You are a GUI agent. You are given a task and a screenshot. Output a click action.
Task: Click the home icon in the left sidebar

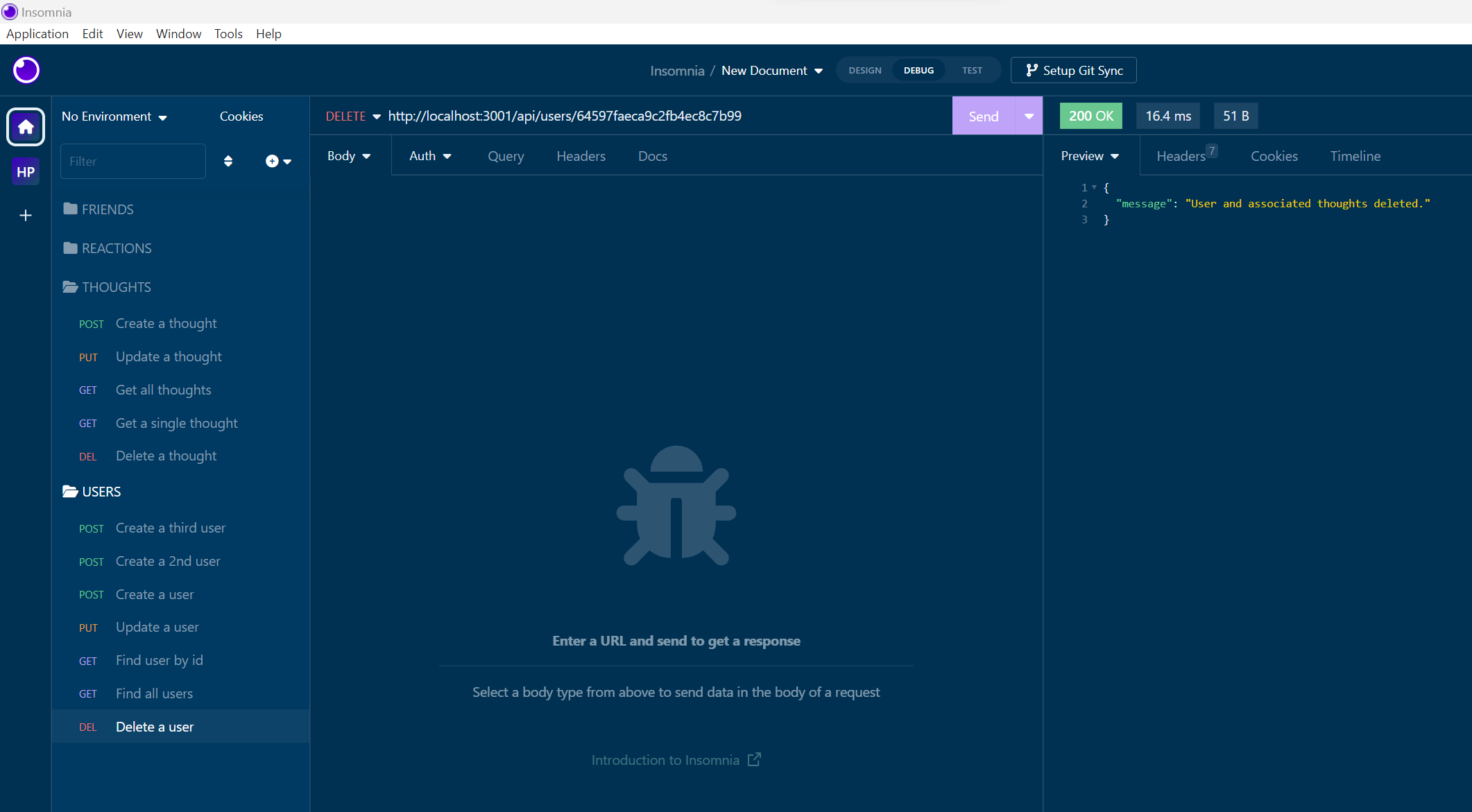(25, 127)
